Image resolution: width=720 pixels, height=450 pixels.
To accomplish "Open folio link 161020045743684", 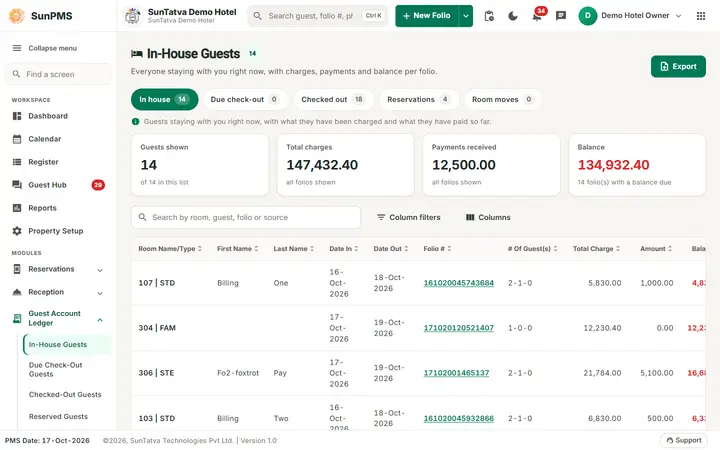I will (x=458, y=283).
